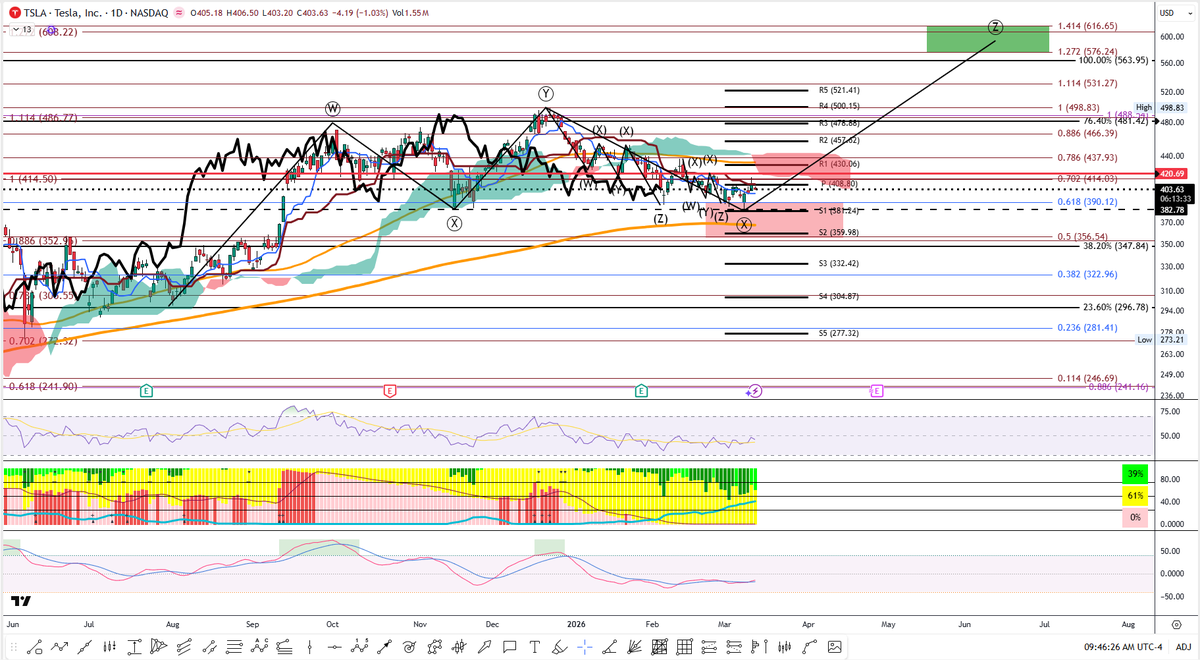This screenshot has height=660, width=1200.
Task: Click the rightmost purple earnings E marker
Action: pos(876,390)
